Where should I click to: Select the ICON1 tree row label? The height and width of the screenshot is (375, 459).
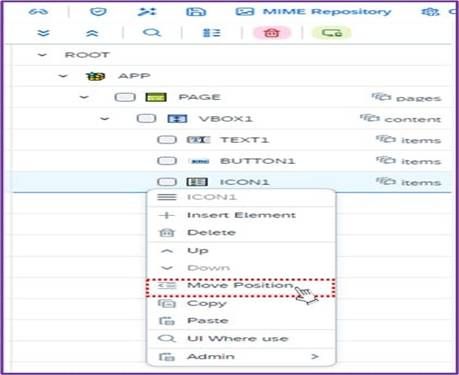click(244, 182)
